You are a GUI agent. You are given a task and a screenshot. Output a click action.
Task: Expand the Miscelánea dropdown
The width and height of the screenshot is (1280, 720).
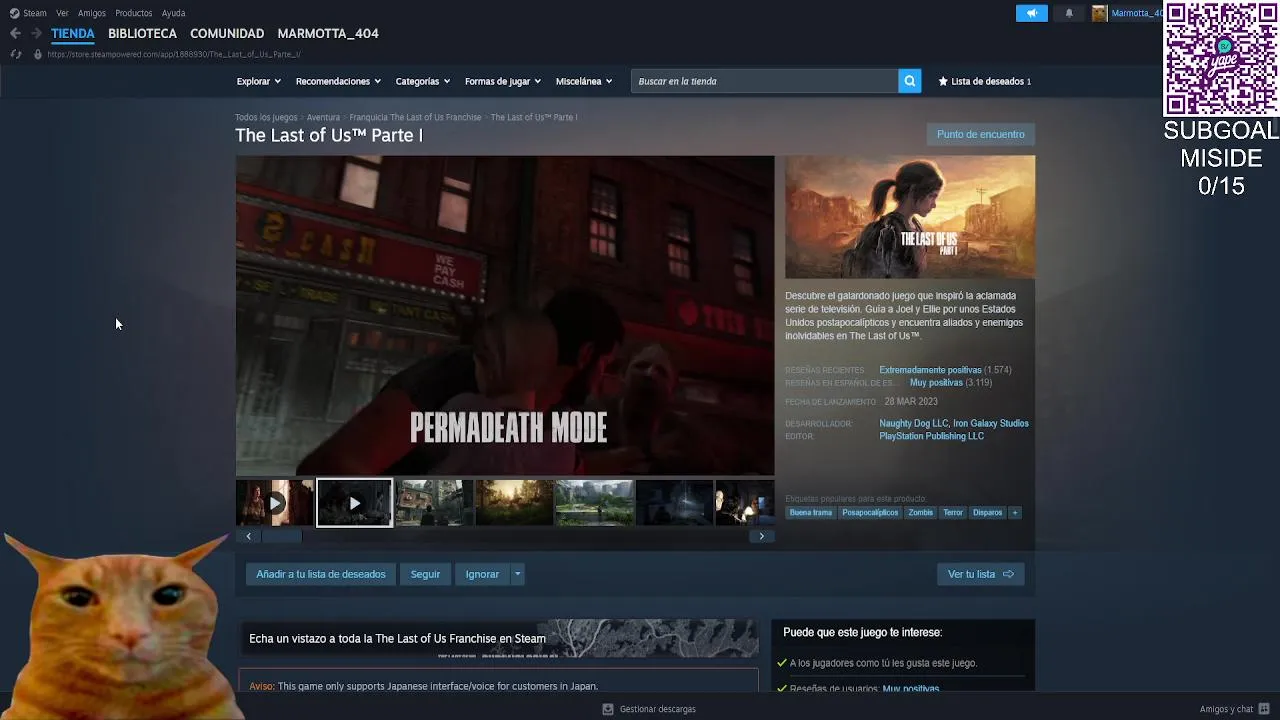pyautogui.click(x=584, y=81)
